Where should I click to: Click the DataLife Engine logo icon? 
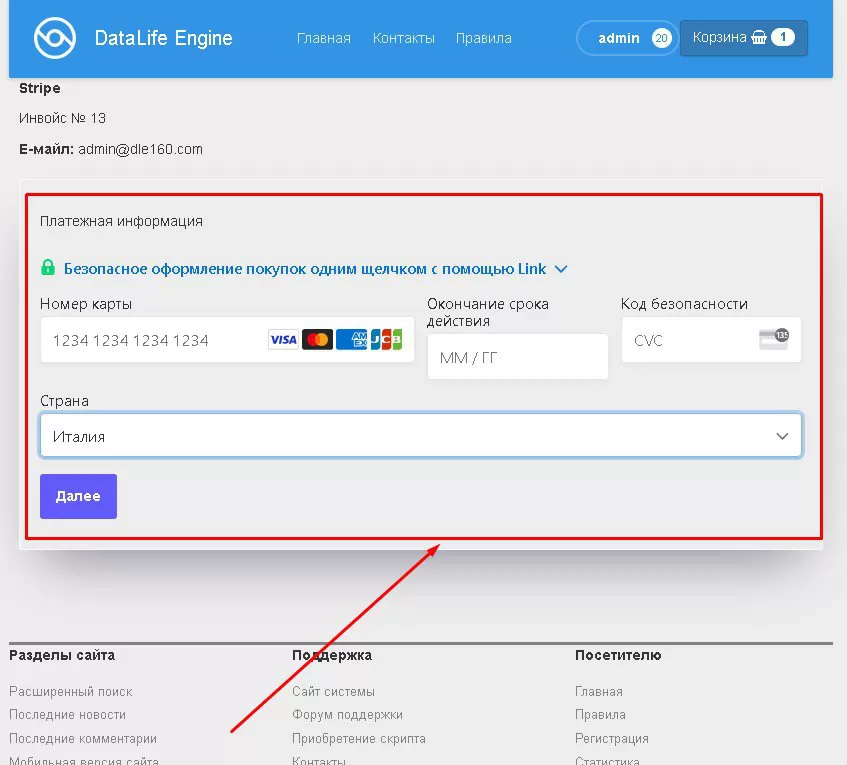pyautogui.click(x=55, y=38)
